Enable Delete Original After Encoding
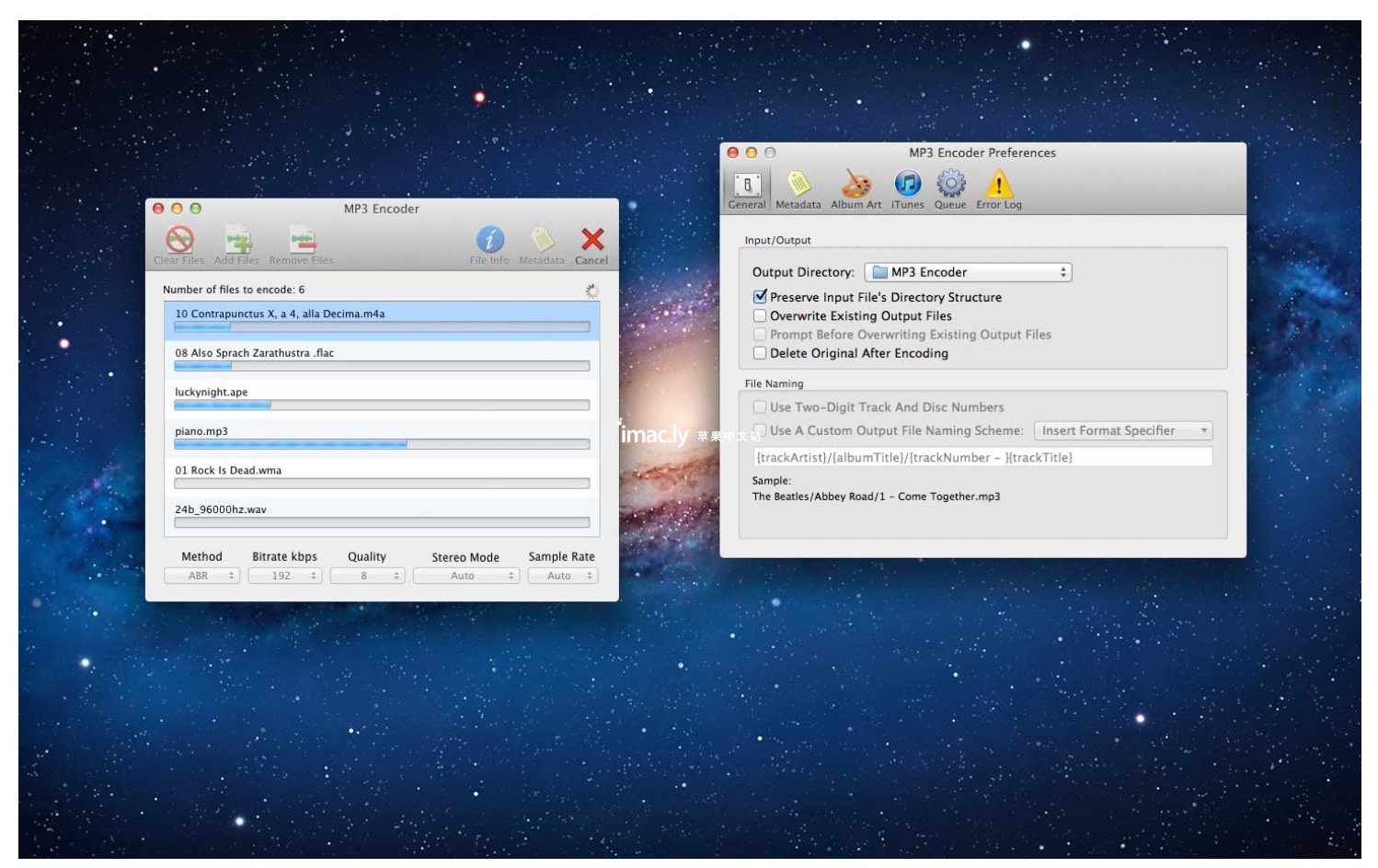The height and width of the screenshot is (868, 1378). coord(760,353)
